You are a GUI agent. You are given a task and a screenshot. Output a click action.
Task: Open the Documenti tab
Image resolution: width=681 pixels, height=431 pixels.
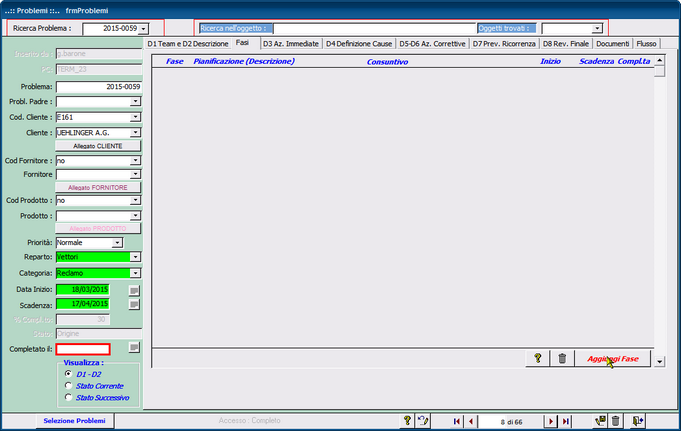tap(612, 44)
